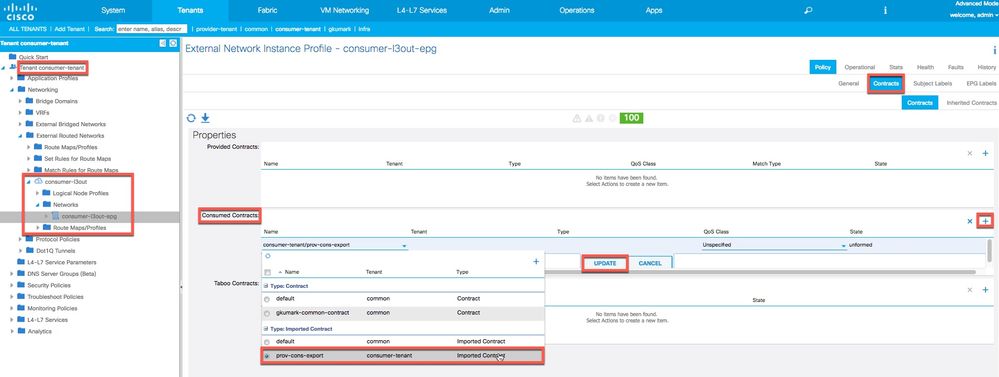Open the contract Name dropdown arrow

tap(404, 245)
